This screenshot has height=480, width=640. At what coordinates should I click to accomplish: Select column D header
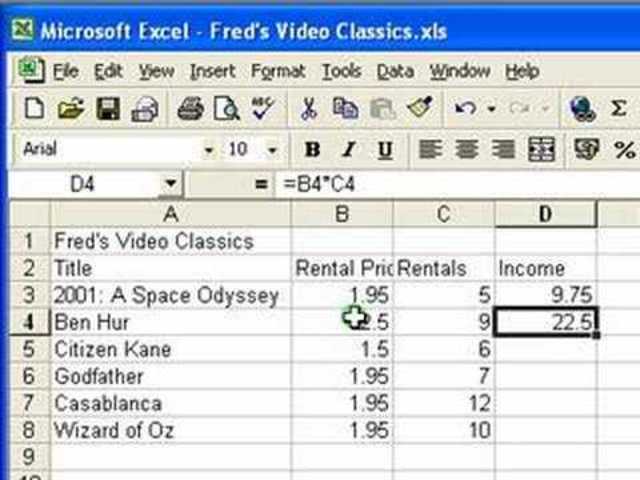pyautogui.click(x=545, y=213)
